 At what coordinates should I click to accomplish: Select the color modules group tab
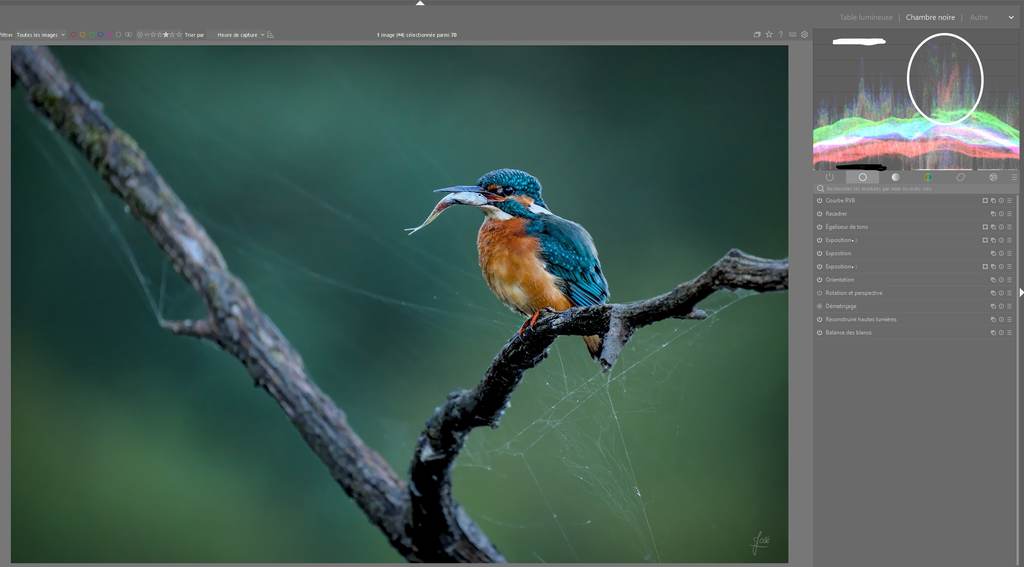click(x=927, y=177)
